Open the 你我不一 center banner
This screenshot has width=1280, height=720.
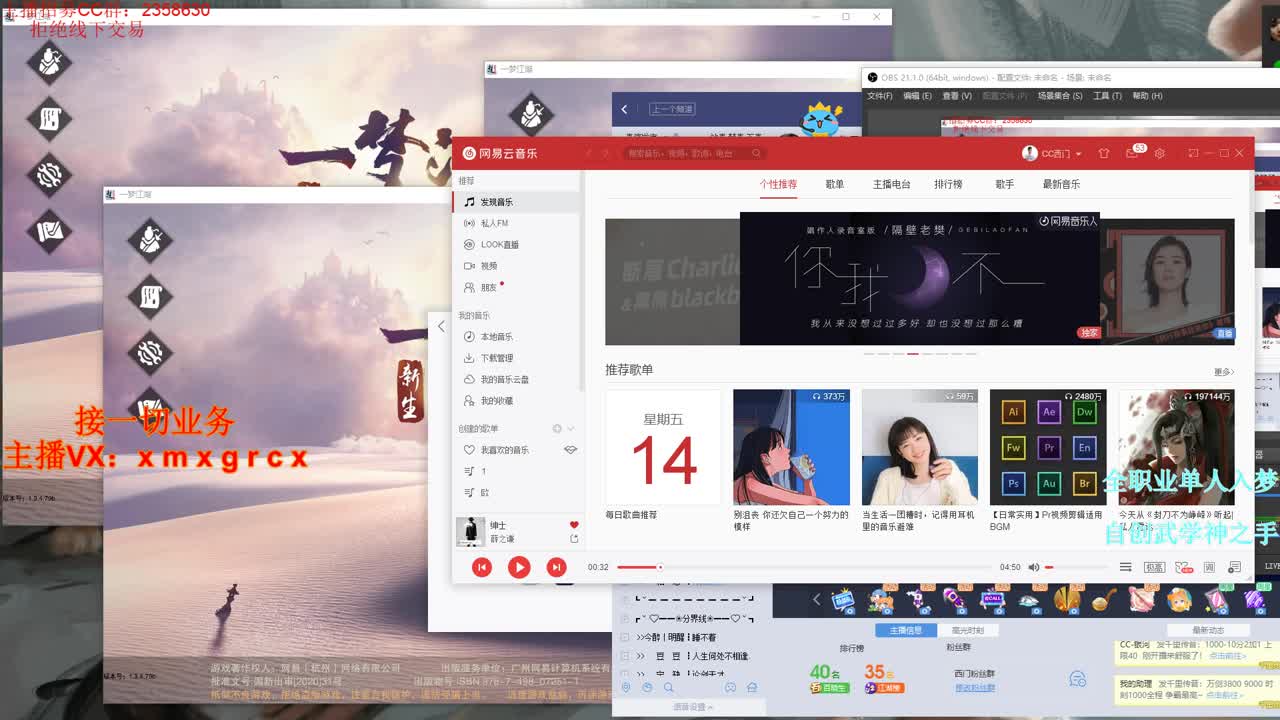coord(919,278)
